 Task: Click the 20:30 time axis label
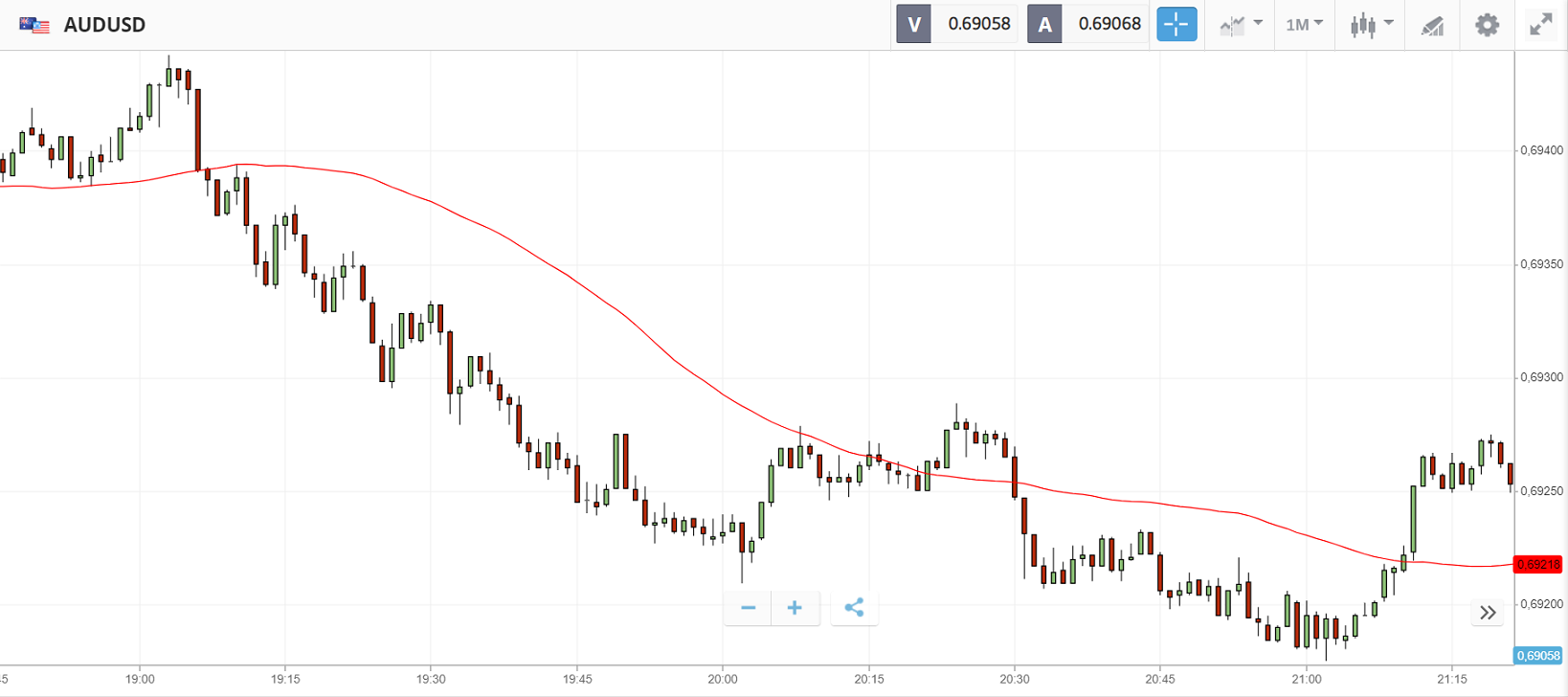[1015, 680]
